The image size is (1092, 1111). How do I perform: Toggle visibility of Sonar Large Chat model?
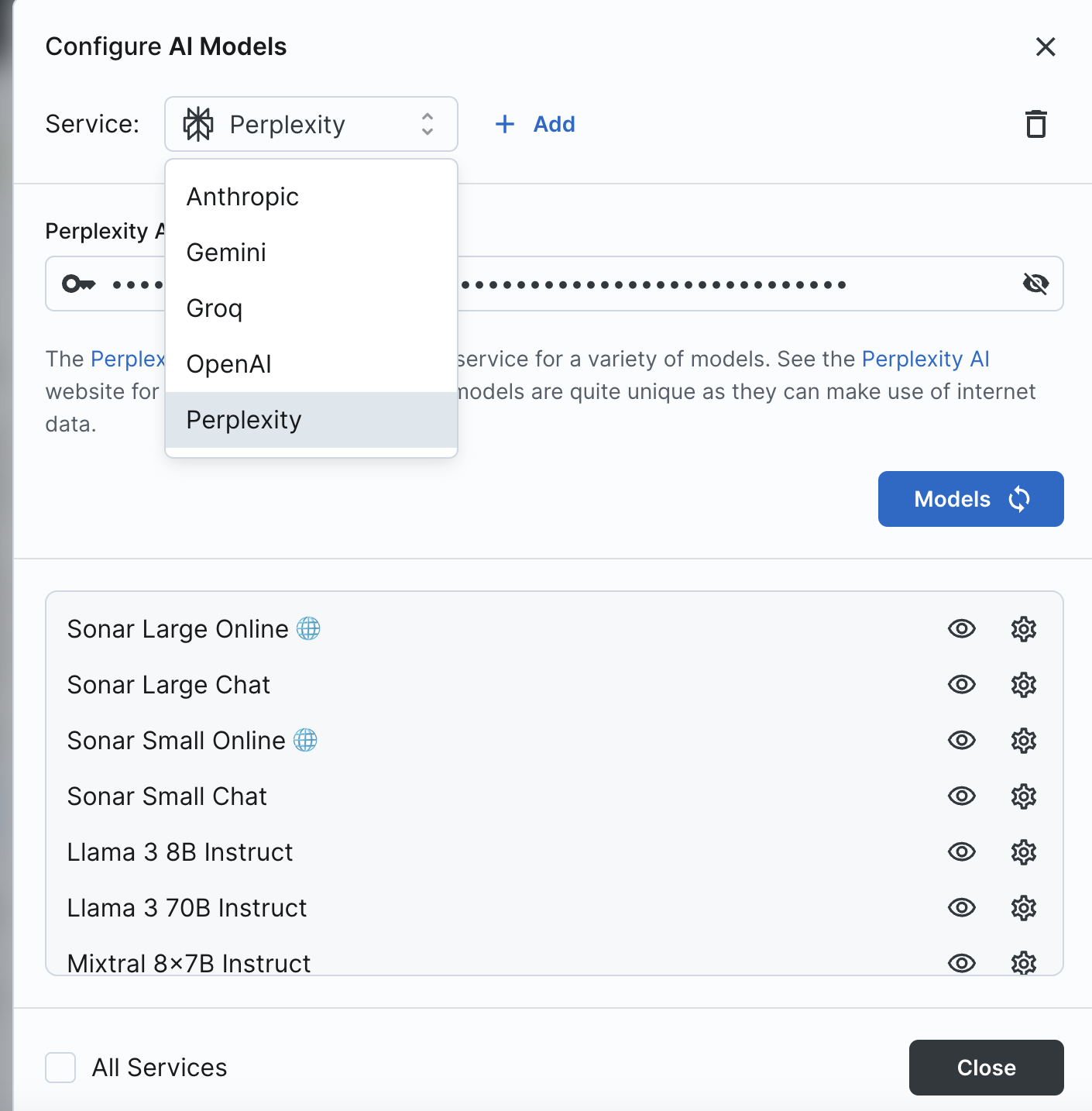point(961,685)
